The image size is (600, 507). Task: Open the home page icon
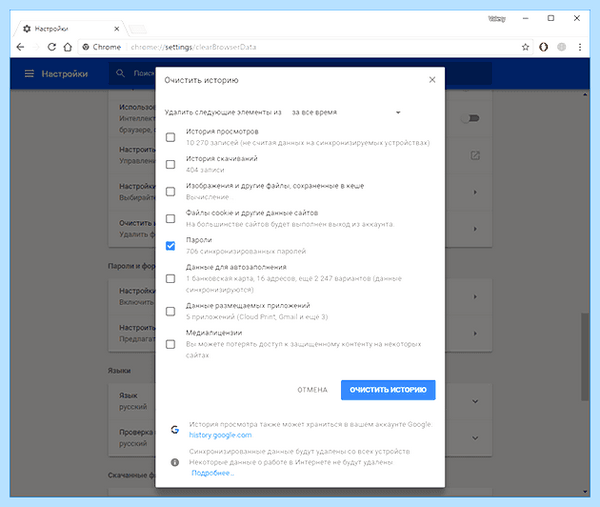(x=68, y=47)
